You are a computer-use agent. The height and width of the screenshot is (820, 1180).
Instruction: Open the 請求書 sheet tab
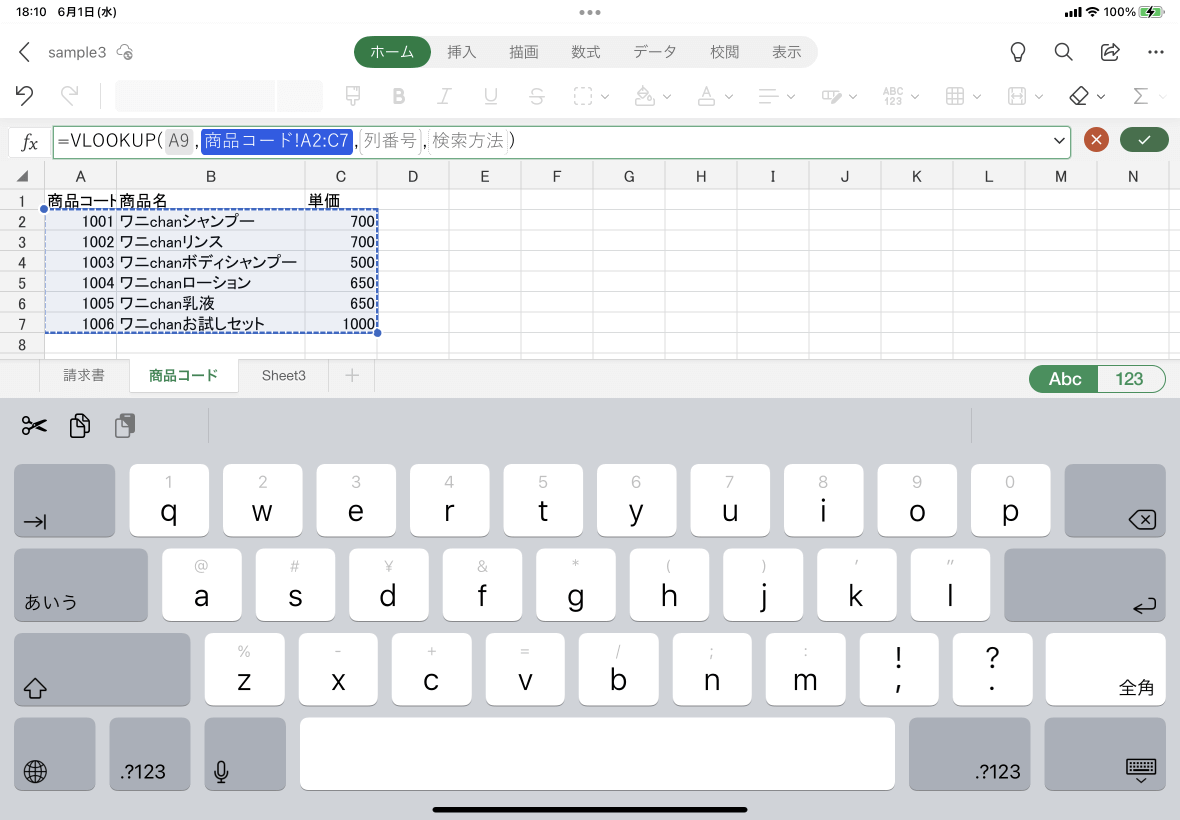pos(84,375)
